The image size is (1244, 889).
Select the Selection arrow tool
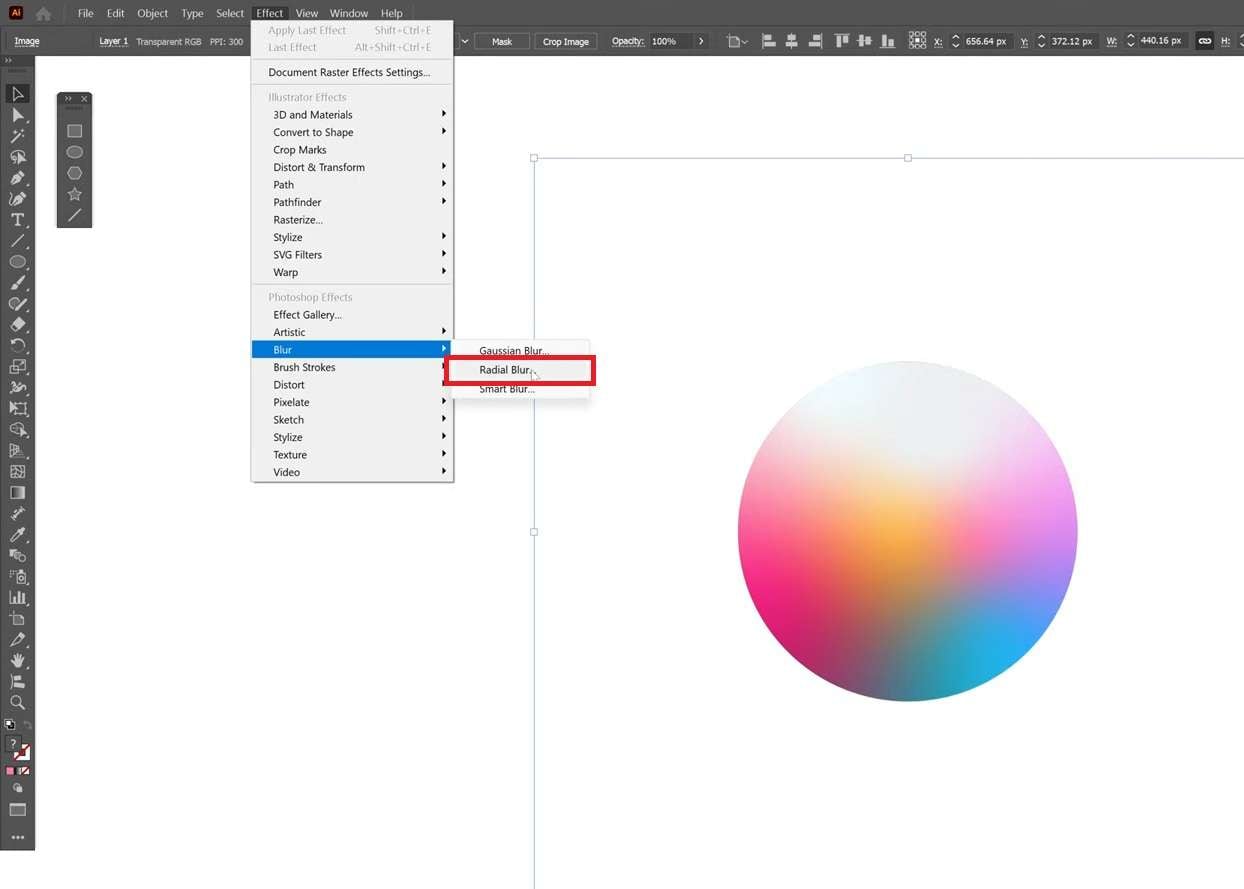17,94
